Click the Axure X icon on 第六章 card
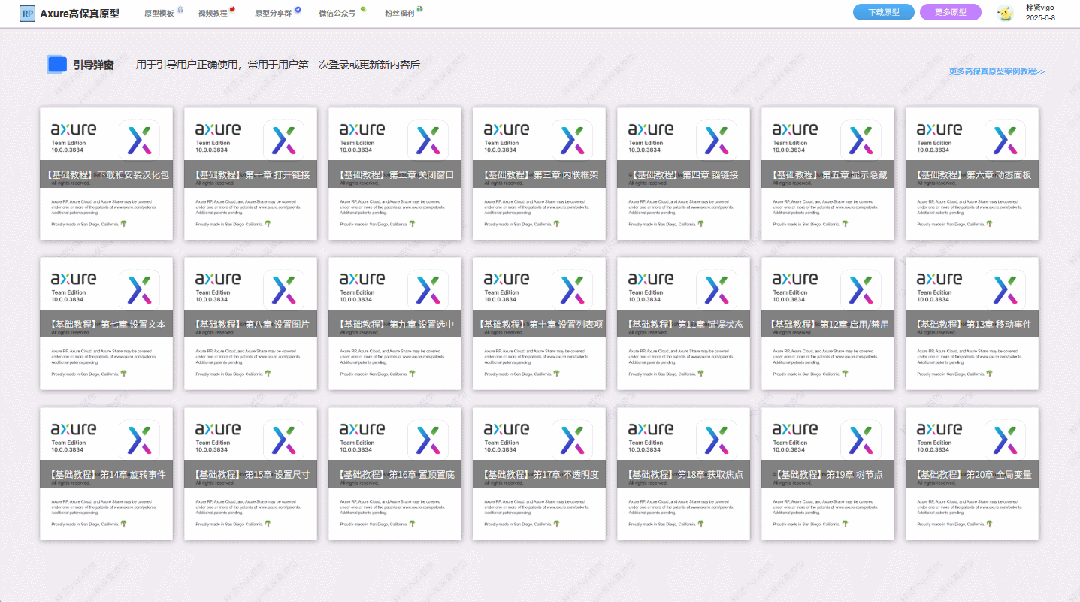 click(x=1006, y=140)
